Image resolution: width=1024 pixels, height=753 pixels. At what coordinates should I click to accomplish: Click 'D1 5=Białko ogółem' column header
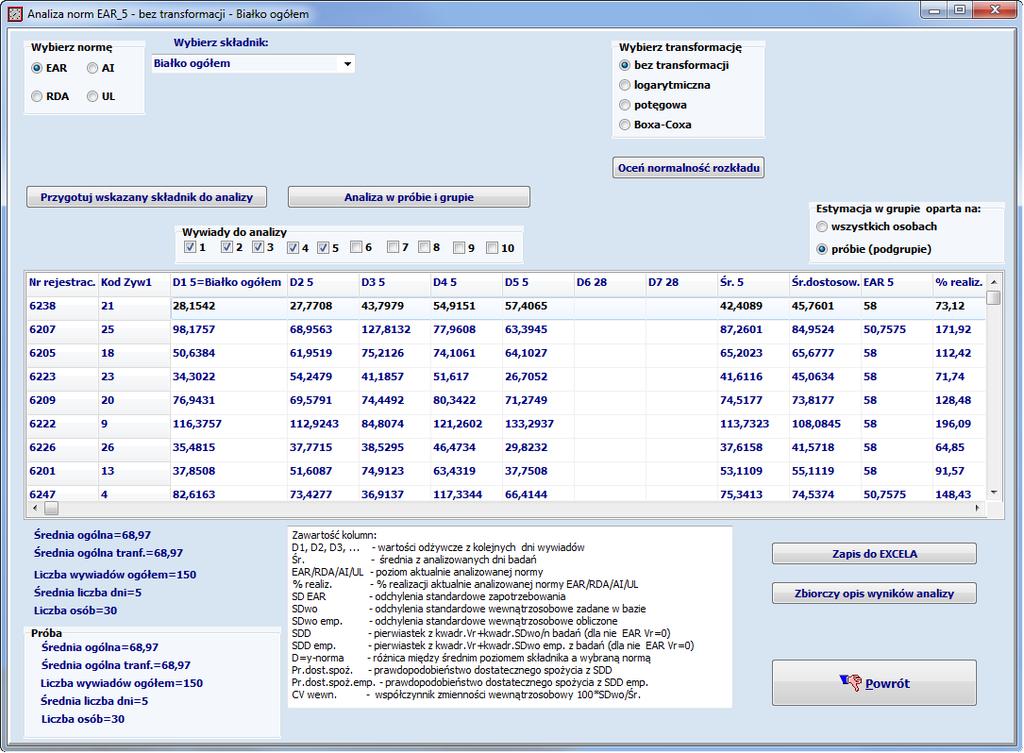point(229,282)
